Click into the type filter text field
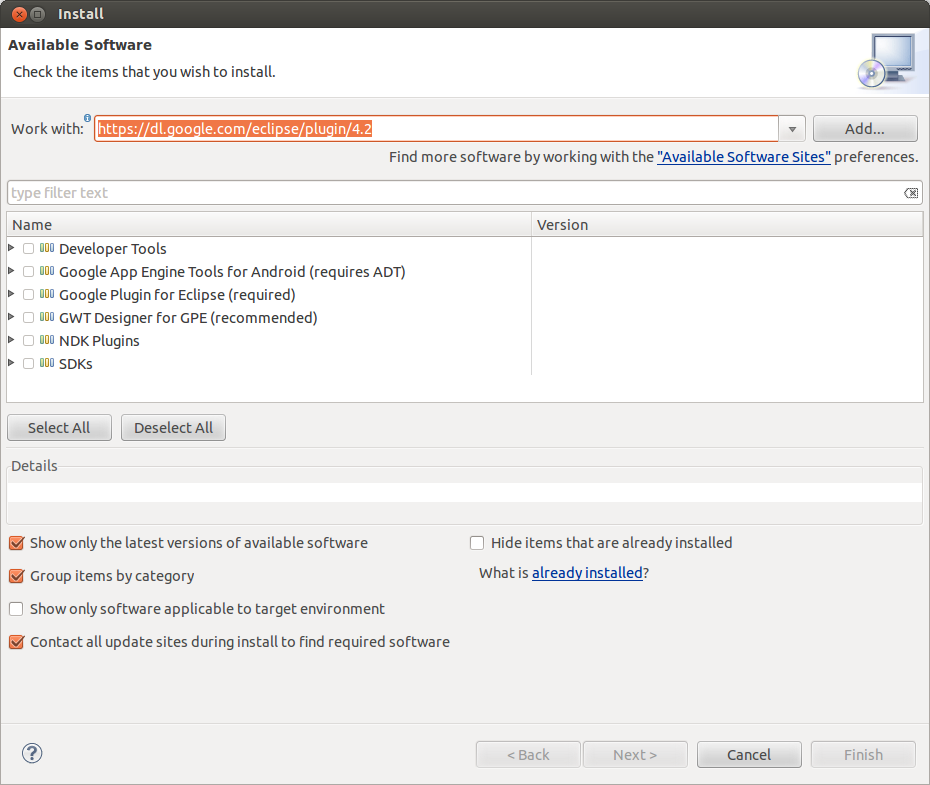930x785 pixels. 450,193
